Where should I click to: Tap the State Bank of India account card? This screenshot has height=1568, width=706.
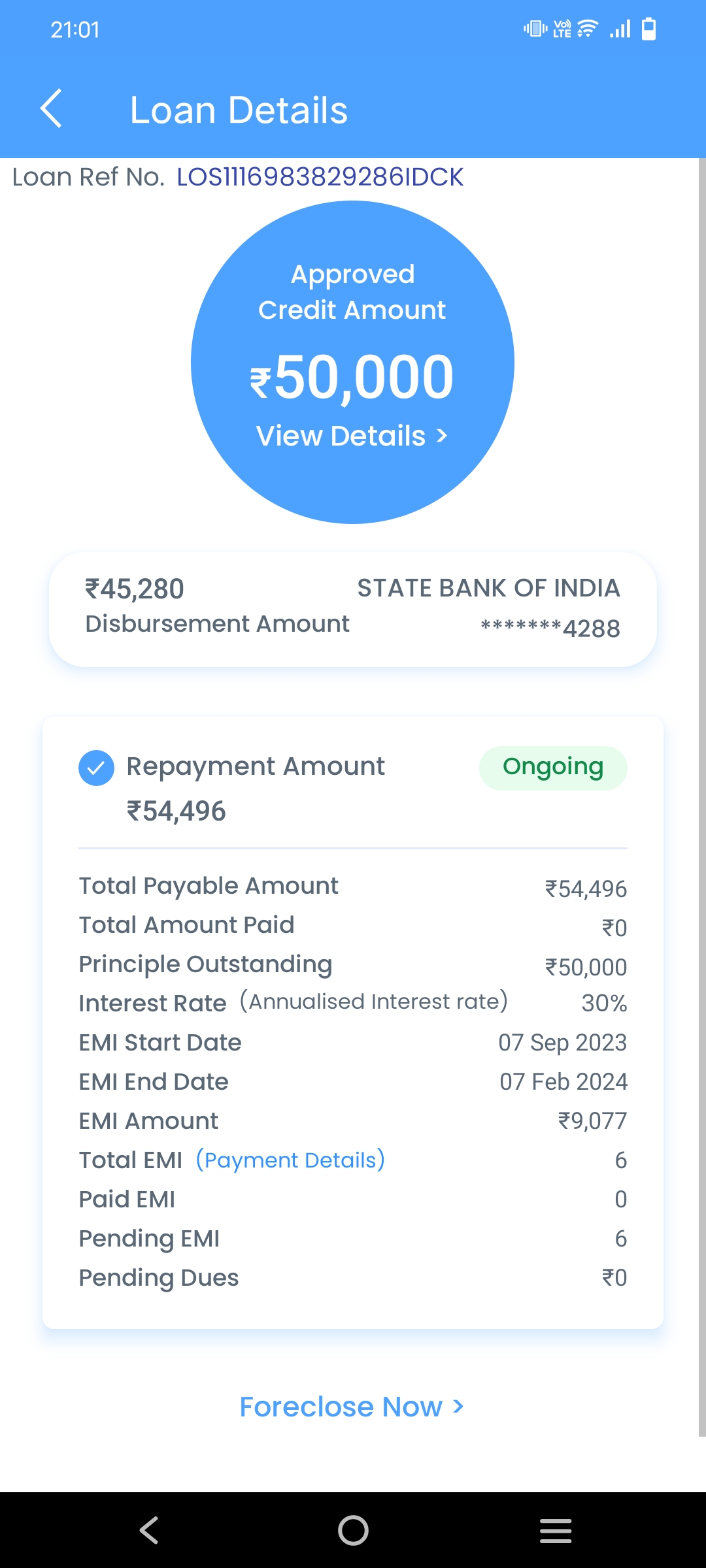click(x=353, y=609)
